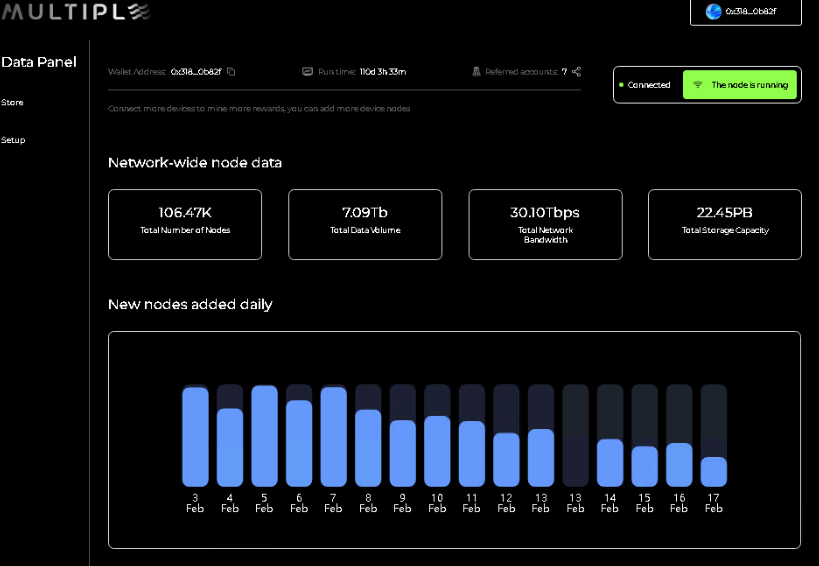
Task: Click the 9 Feb bar in chart
Action: coord(403,453)
